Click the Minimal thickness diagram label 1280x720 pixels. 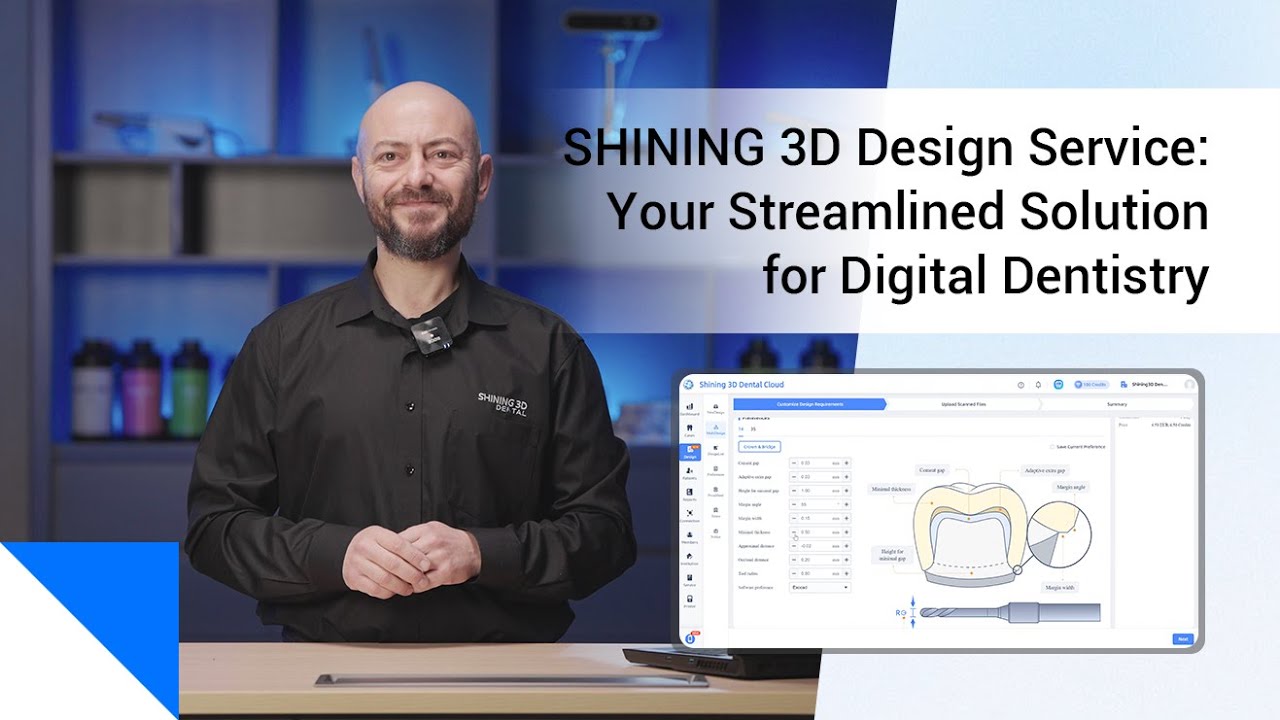point(892,489)
